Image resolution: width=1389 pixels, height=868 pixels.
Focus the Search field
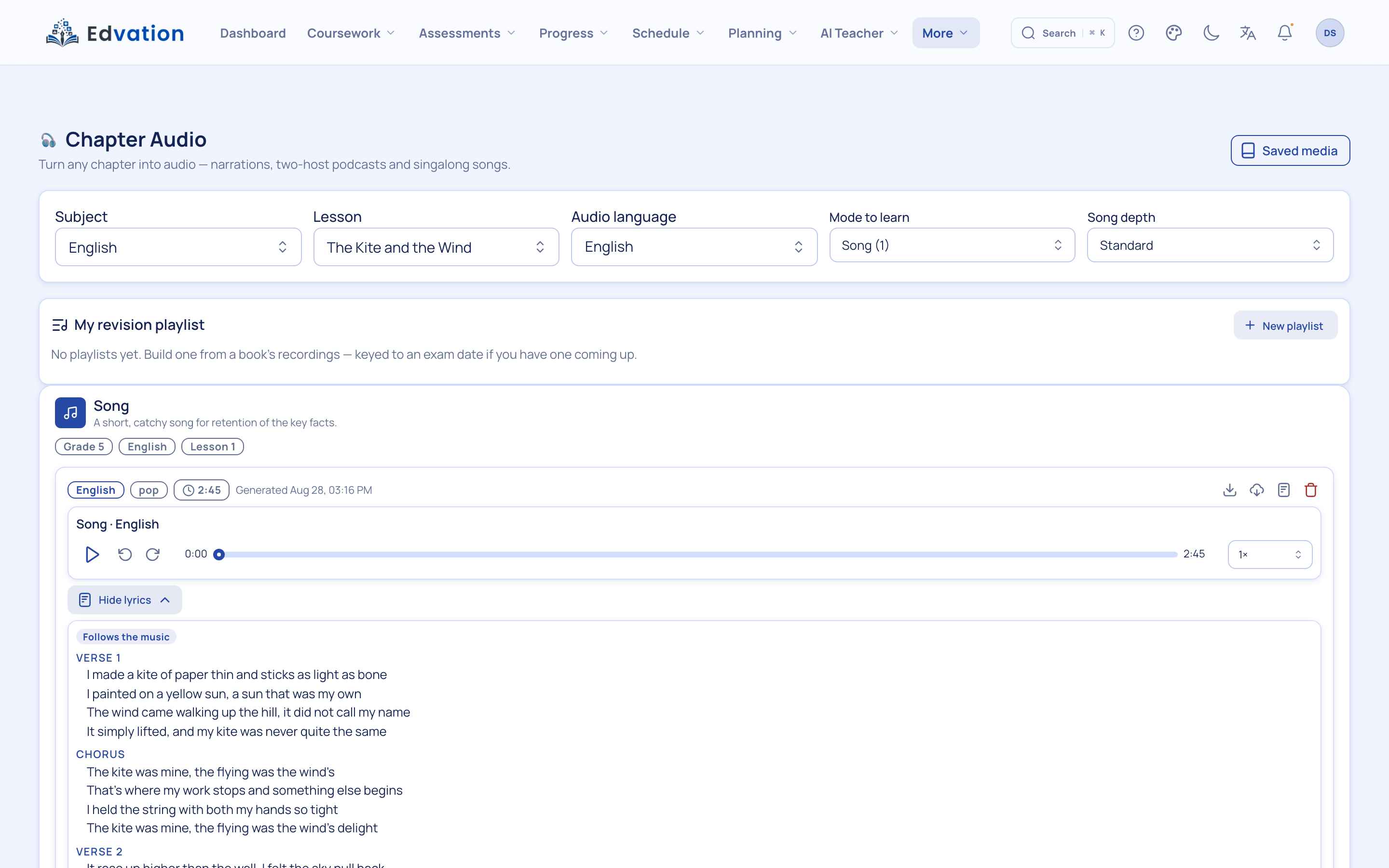(x=1062, y=33)
